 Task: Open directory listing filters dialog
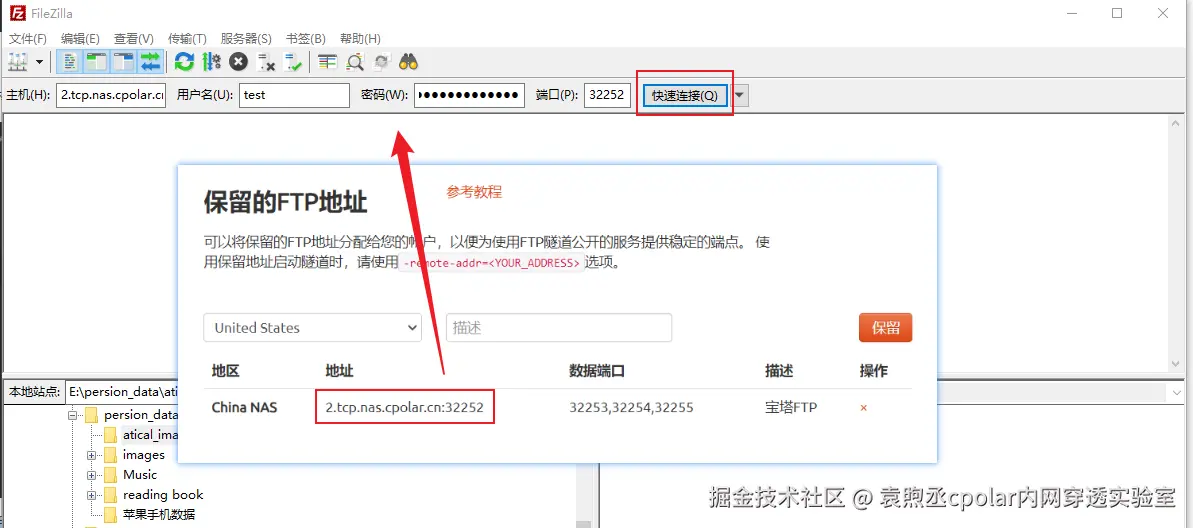point(327,62)
